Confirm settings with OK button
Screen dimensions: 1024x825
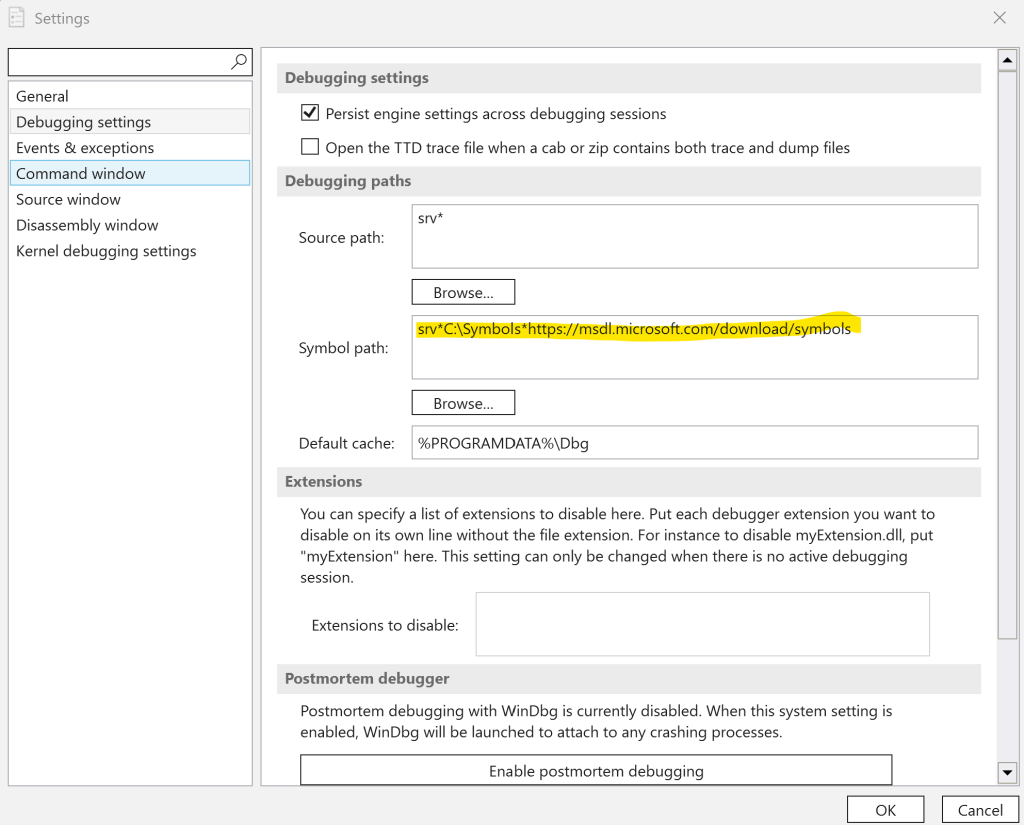coord(886,810)
